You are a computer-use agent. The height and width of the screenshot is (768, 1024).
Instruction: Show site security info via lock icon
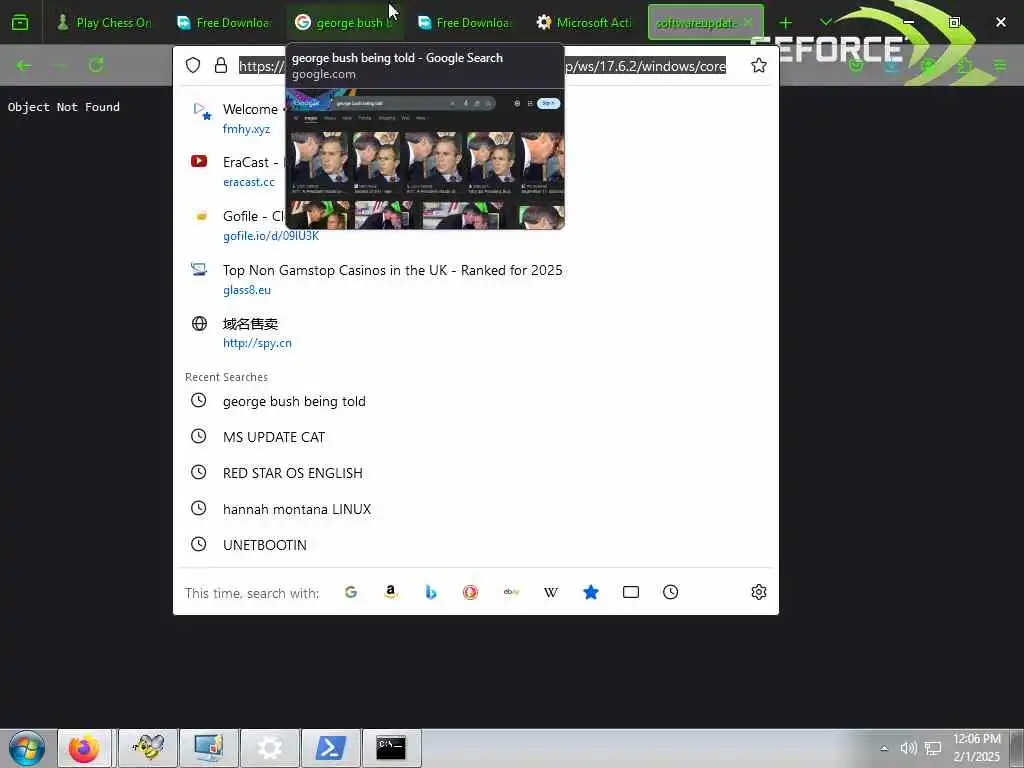(x=221, y=65)
